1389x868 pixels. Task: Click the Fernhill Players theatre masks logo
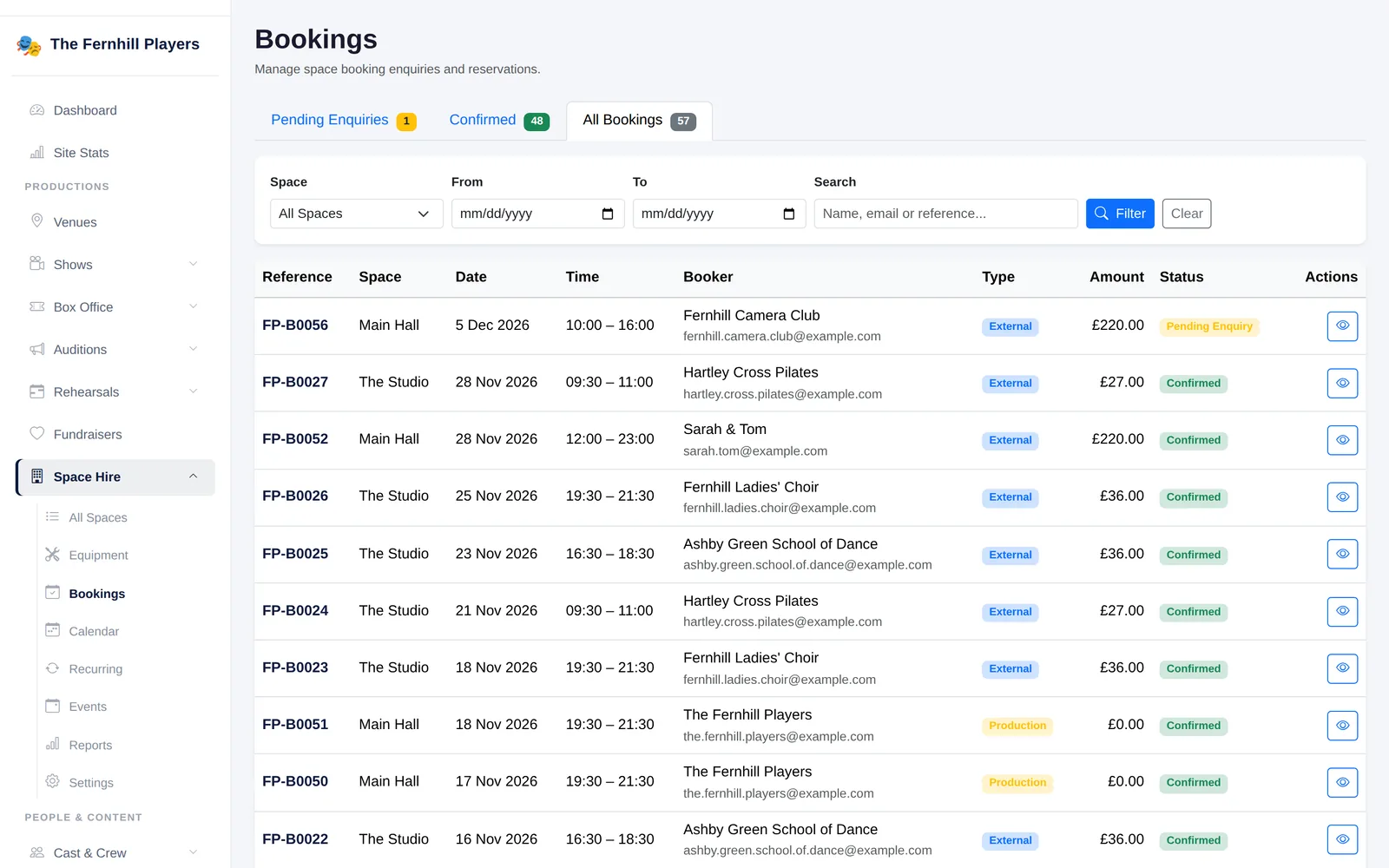[x=29, y=45]
